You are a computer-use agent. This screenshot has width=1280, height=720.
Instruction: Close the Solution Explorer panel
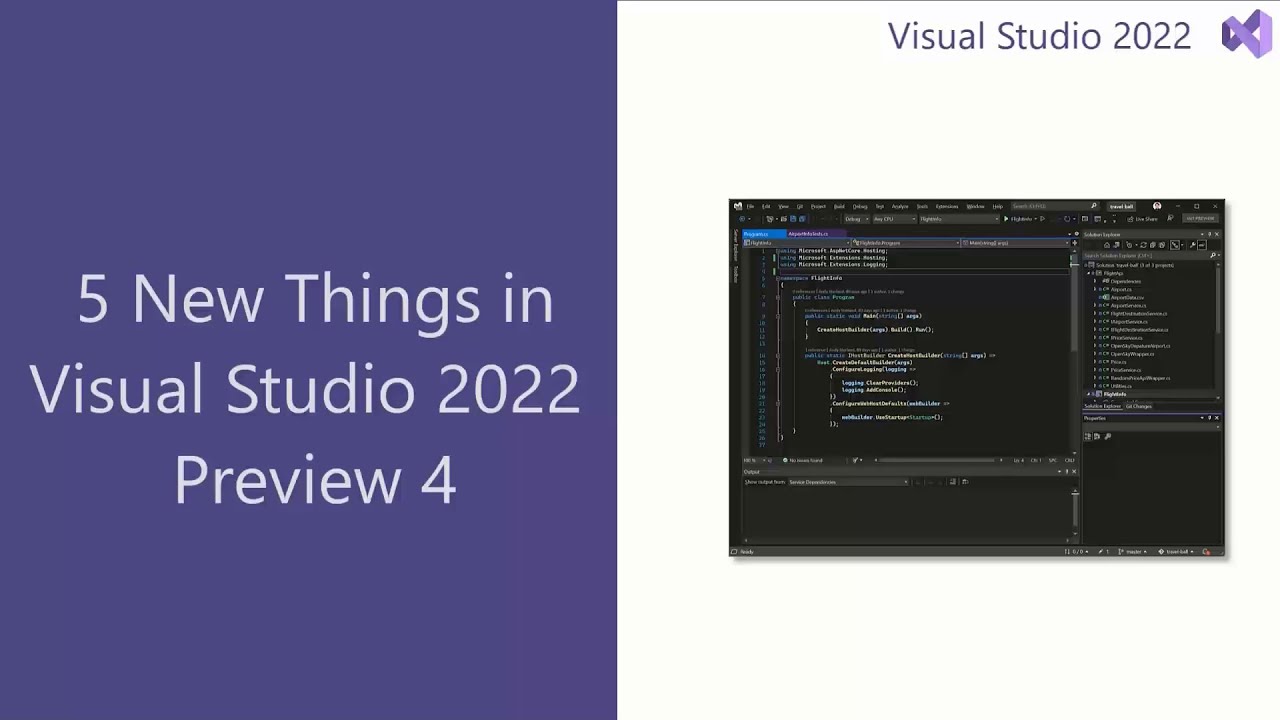click(x=1217, y=234)
